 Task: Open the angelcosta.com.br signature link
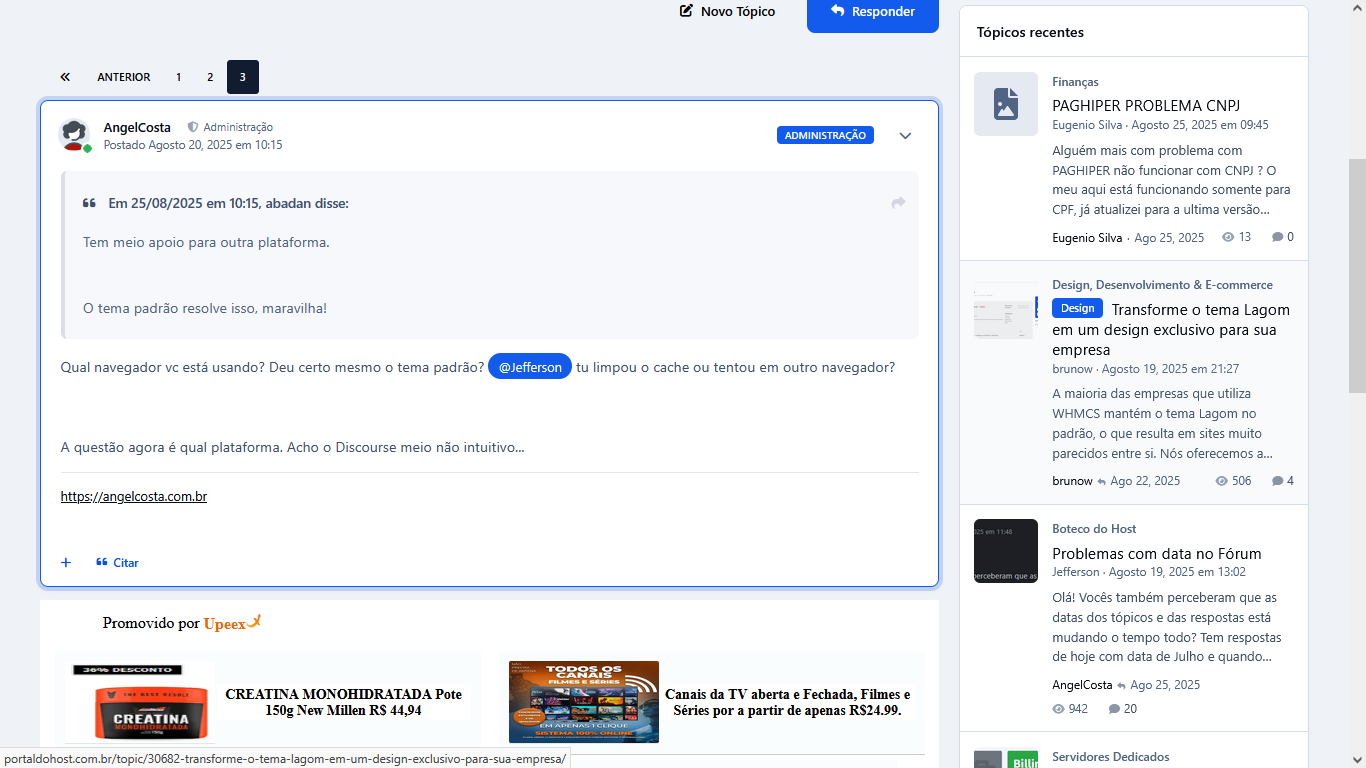[x=134, y=496]
